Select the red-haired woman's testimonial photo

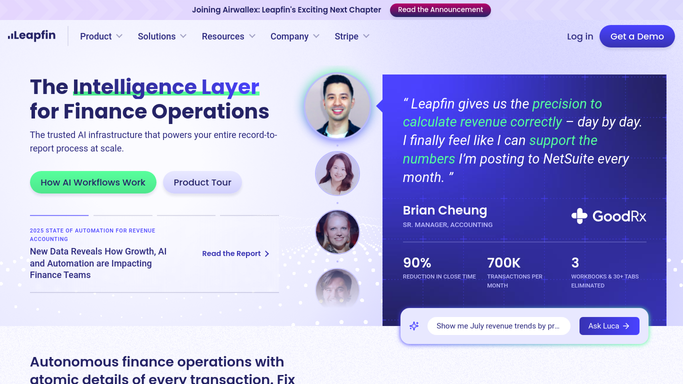coord(337,173)
